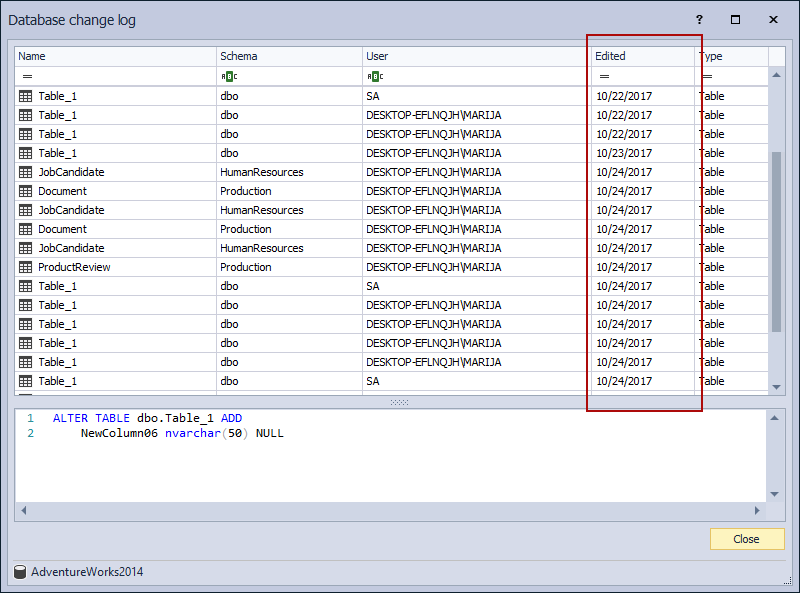Maximize the Database change log window
This screenshot has width=800, height=593.
tap(735, 19)
